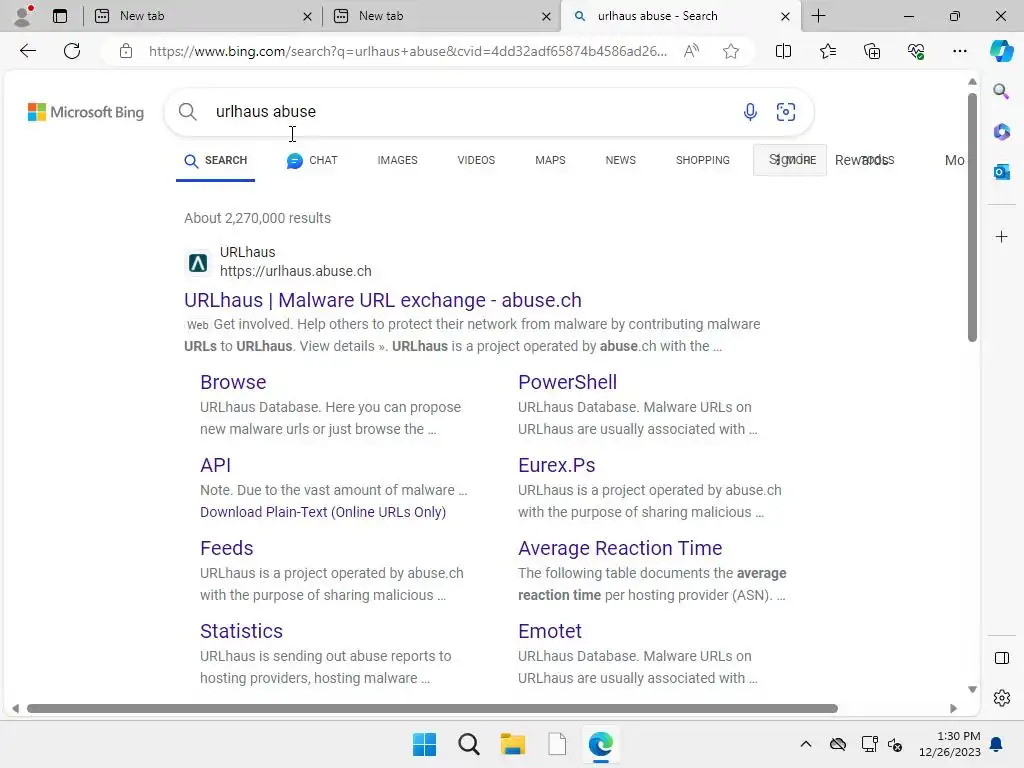Add page to favorites star icon
1024x768 pixels.
coord(731,51)
